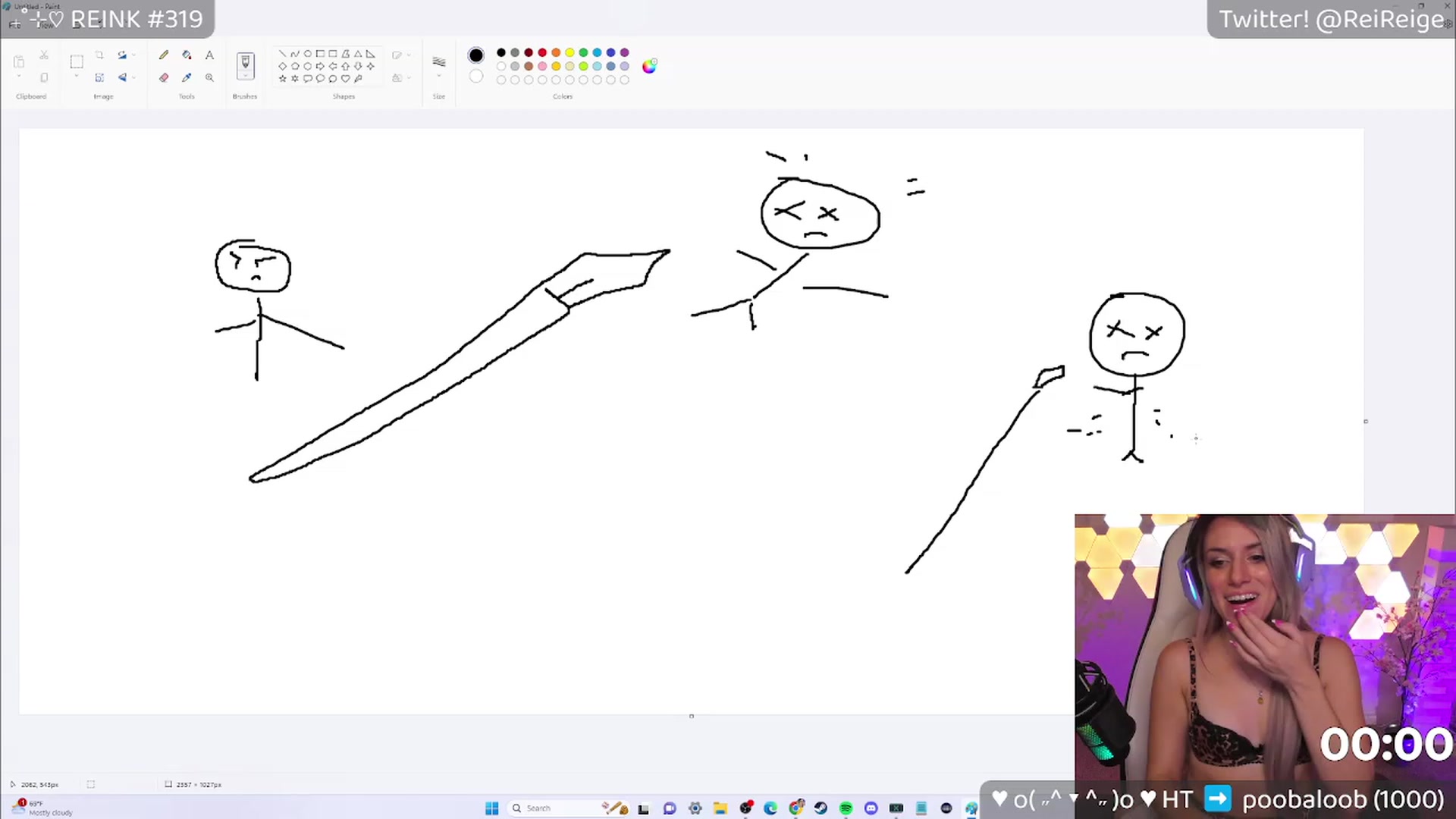1456x819 pixels.
Task: Choose the Oval callout shape
Action: click(x=320, y=78)
